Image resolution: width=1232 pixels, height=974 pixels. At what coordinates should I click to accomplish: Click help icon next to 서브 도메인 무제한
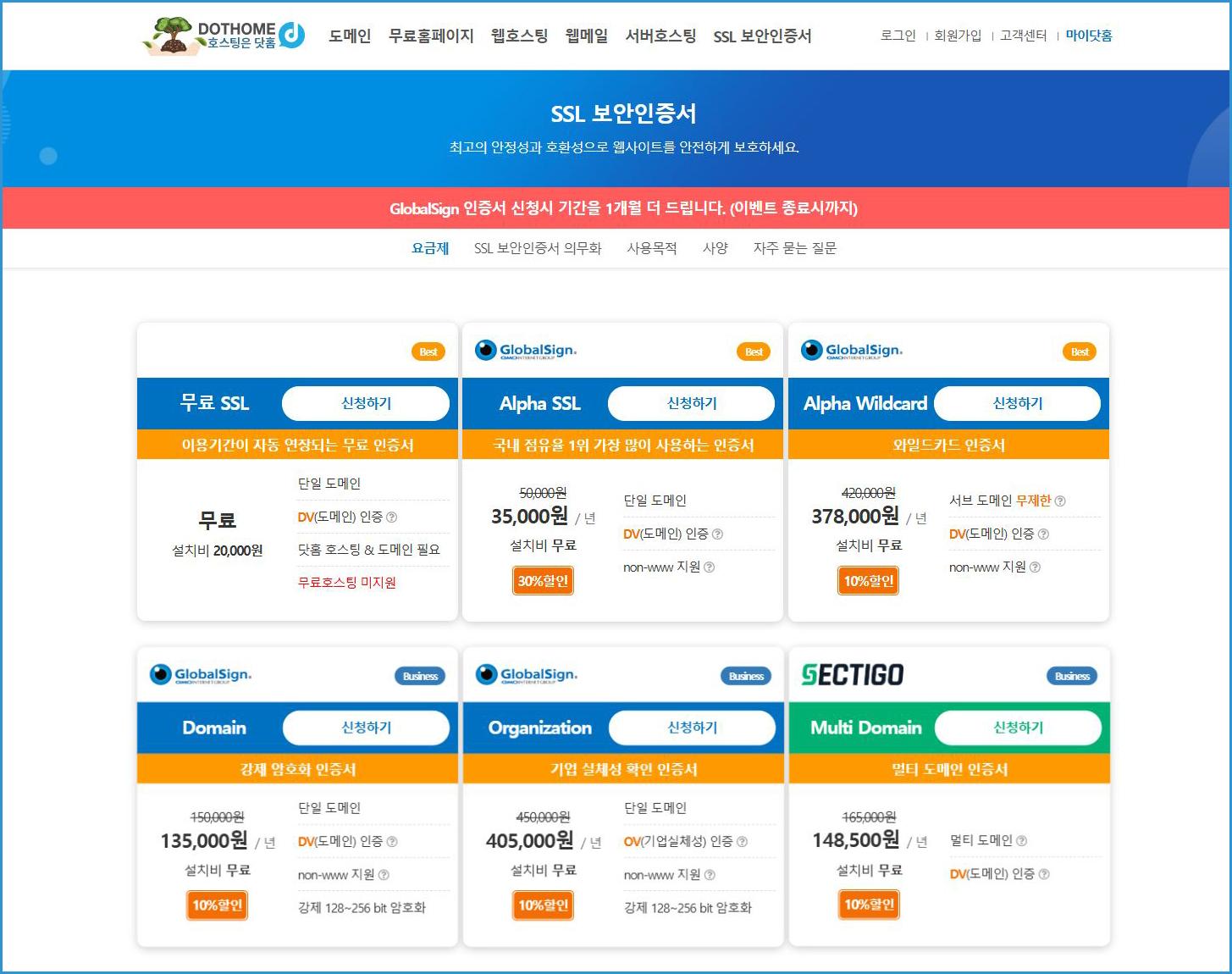(x=1060, y=501)
